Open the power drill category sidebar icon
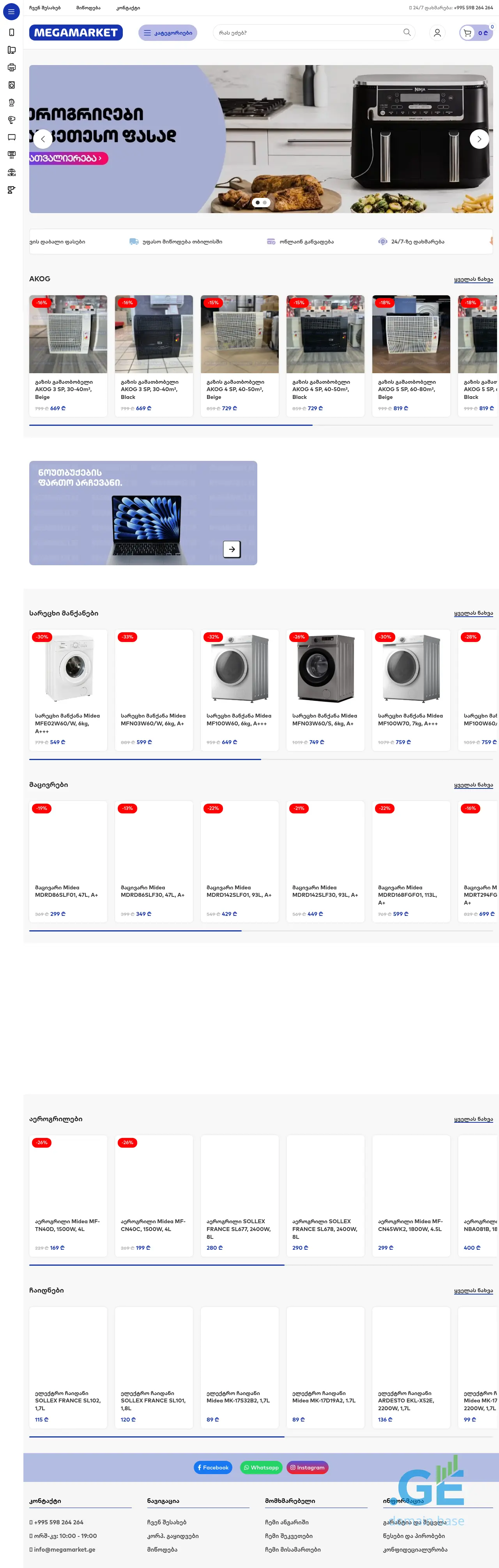Screen dimensions: 499x1568 pos(11,190)
